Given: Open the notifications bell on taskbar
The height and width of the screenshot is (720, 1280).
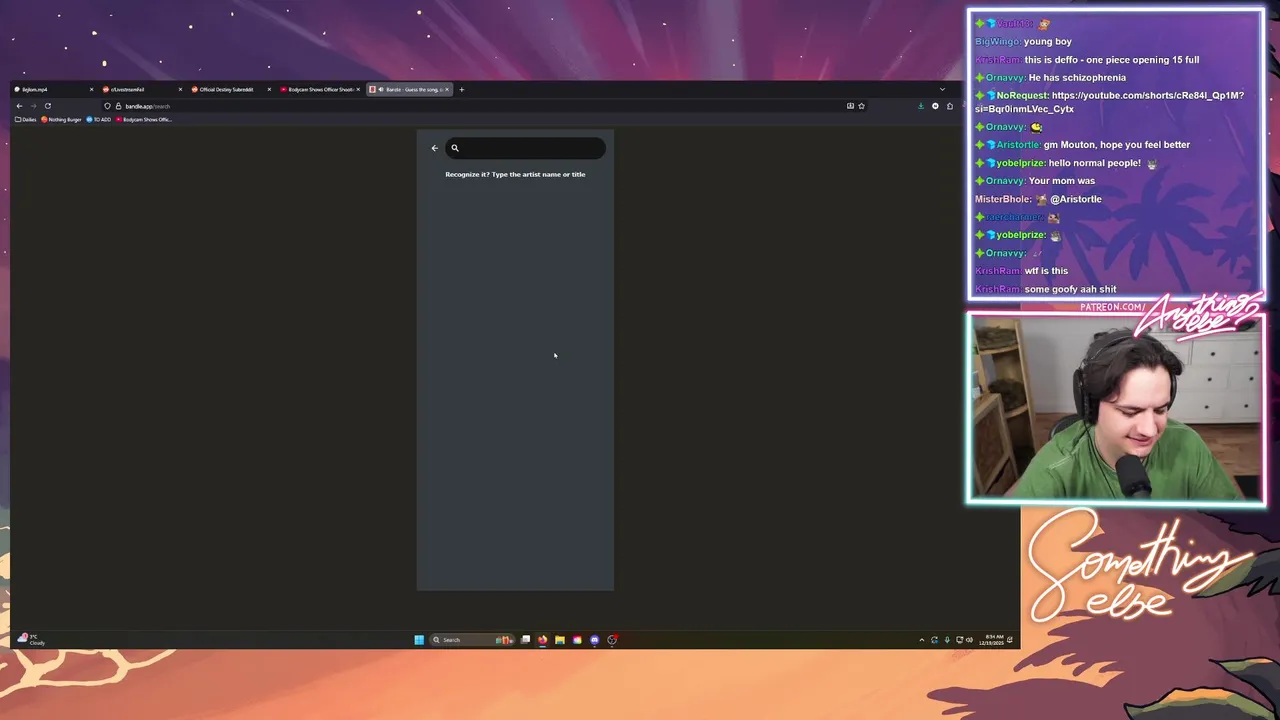Looking at the screenshot, I should [1010, 640].
